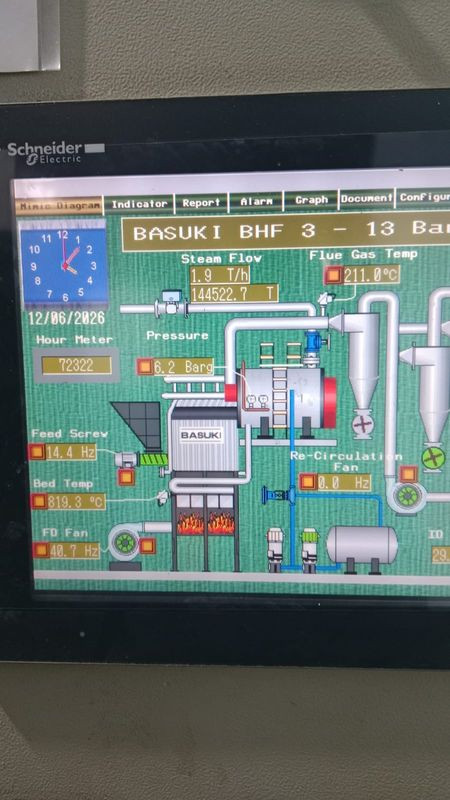The image size is (450, 800).
Task: Click the orange indicator beside Flue Gas Temp
Action: (x=333, y=276)
